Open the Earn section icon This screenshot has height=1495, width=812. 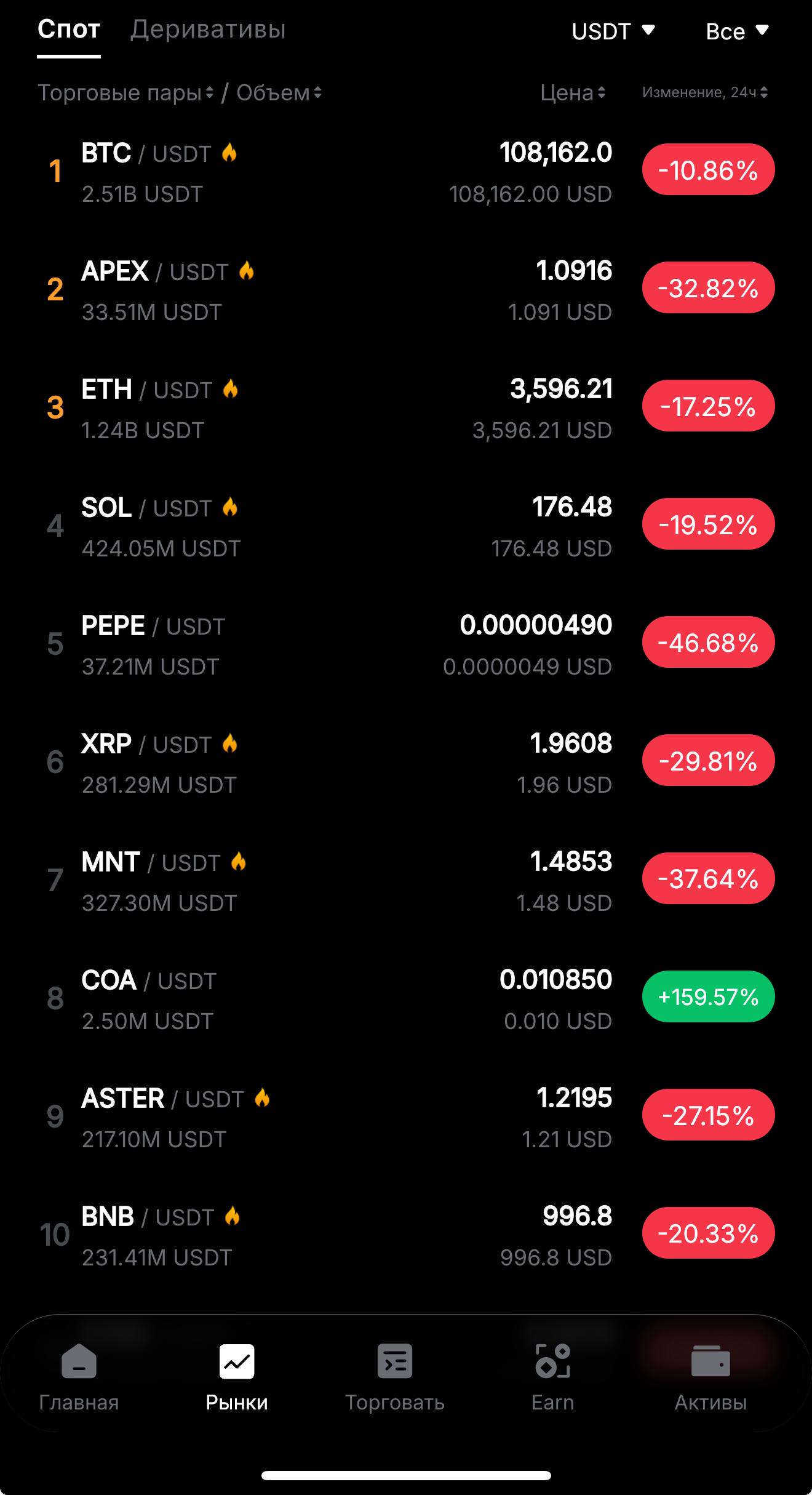(x=552, y=1361)
